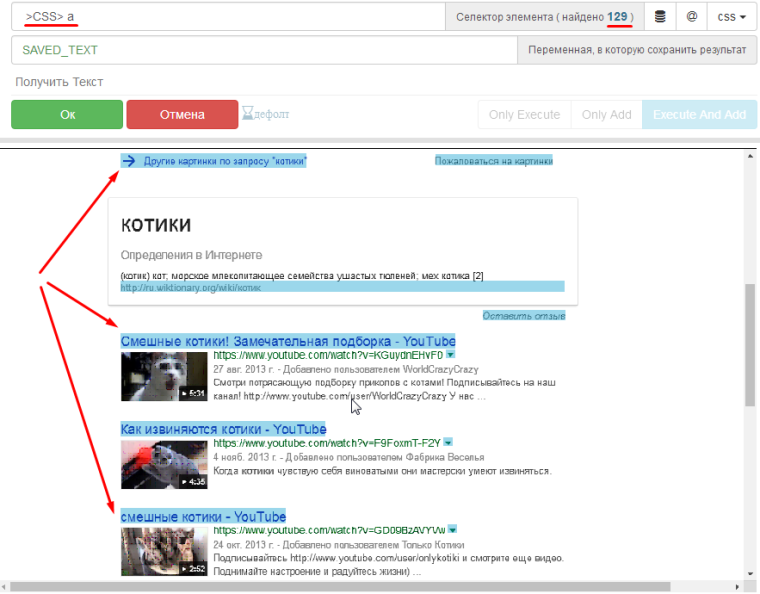
Task: Click the red Отмена button
Action: 182,114
